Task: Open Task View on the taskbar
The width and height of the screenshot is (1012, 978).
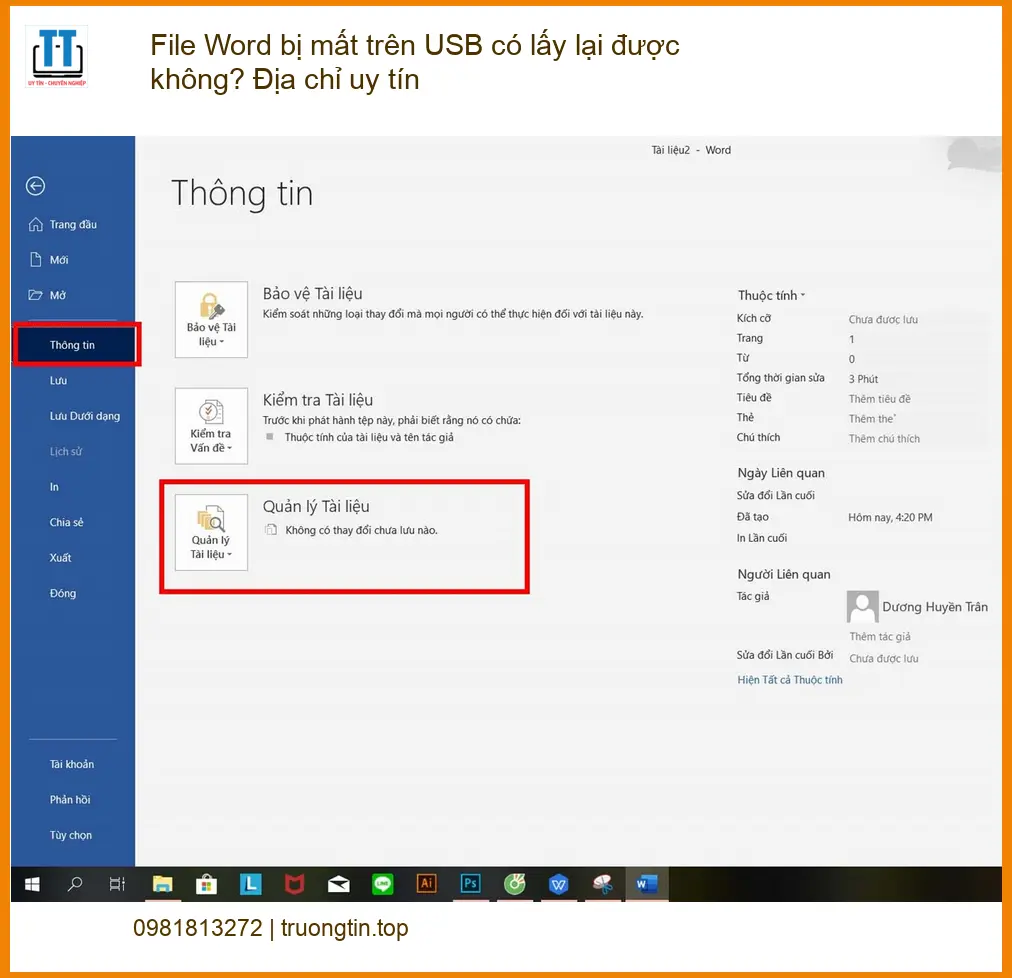Action: 117,884
